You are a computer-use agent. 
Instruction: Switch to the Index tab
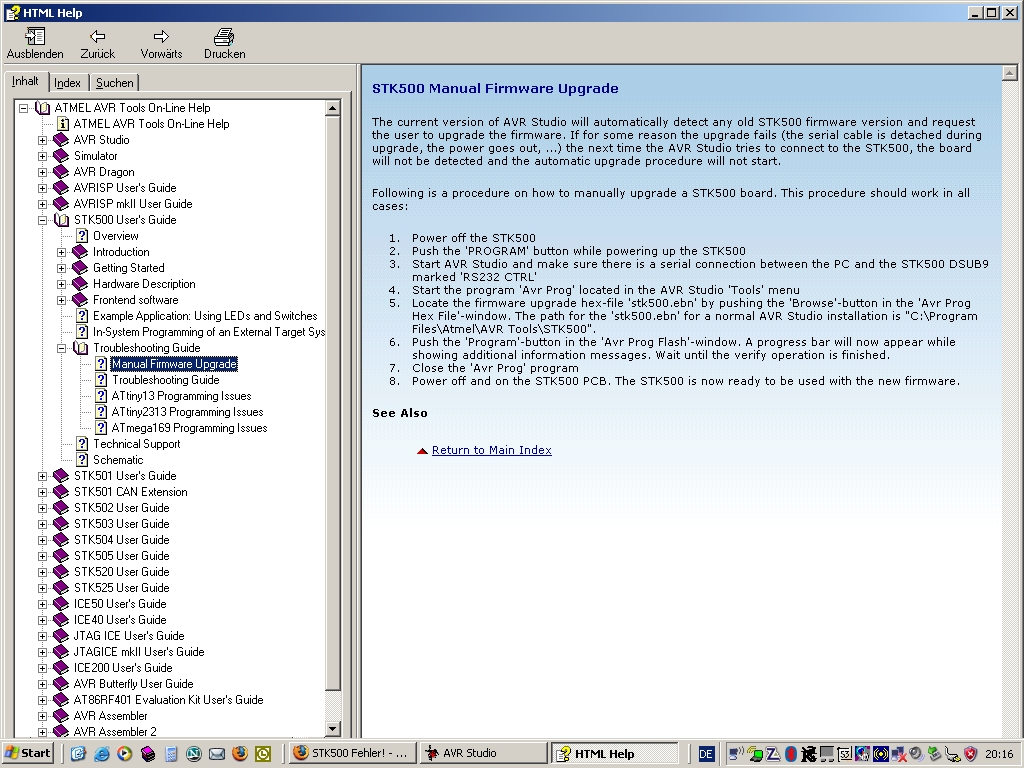coord(67,83)
